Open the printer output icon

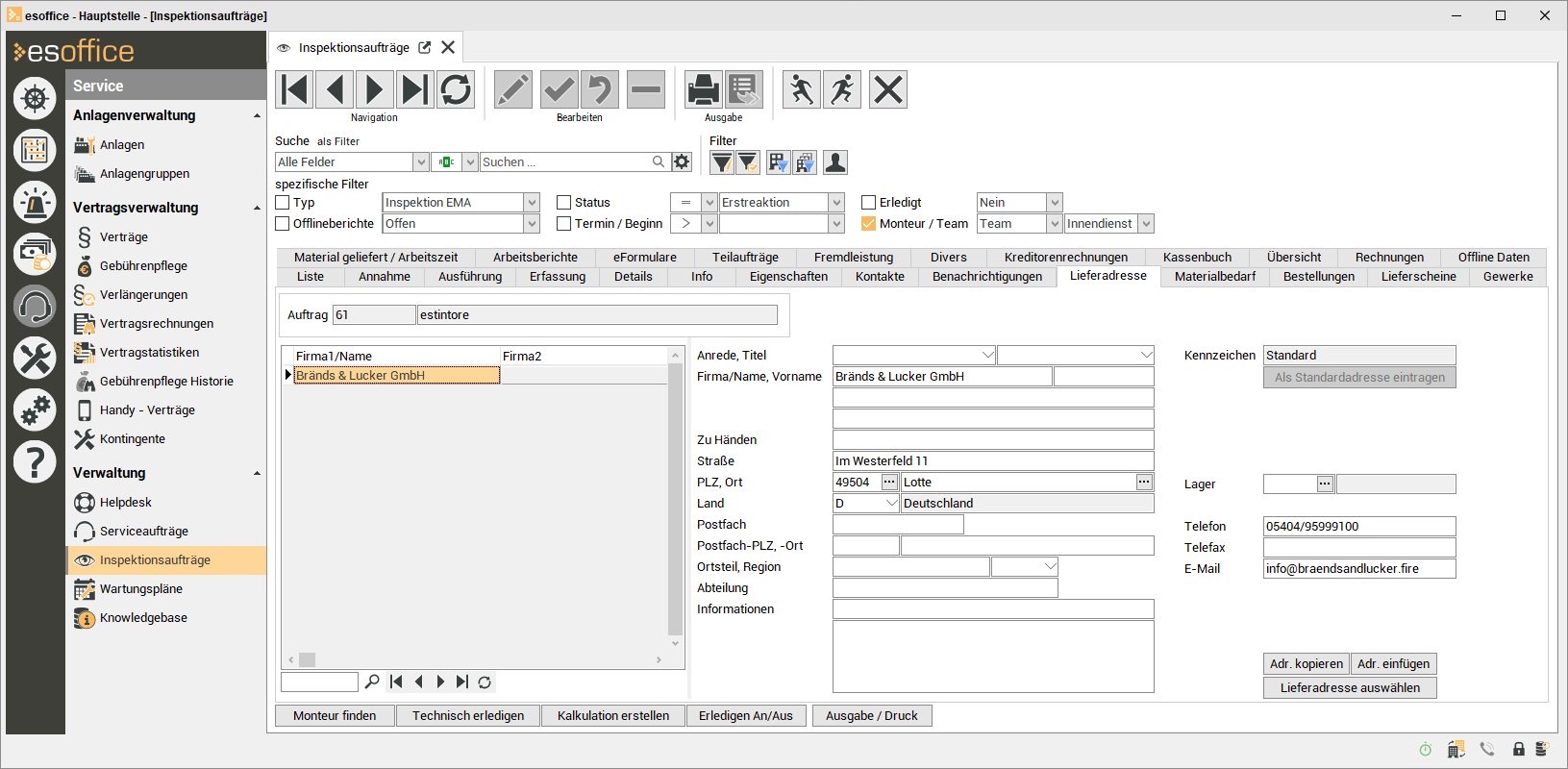(704, 89)
